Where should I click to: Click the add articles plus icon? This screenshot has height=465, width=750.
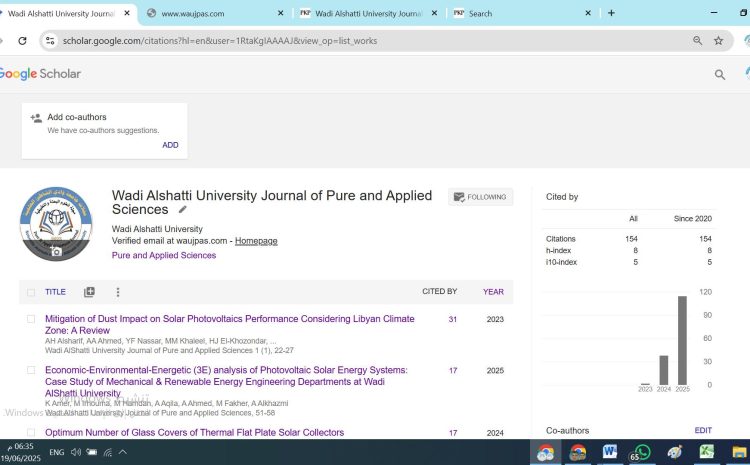(x=89, y=292)
